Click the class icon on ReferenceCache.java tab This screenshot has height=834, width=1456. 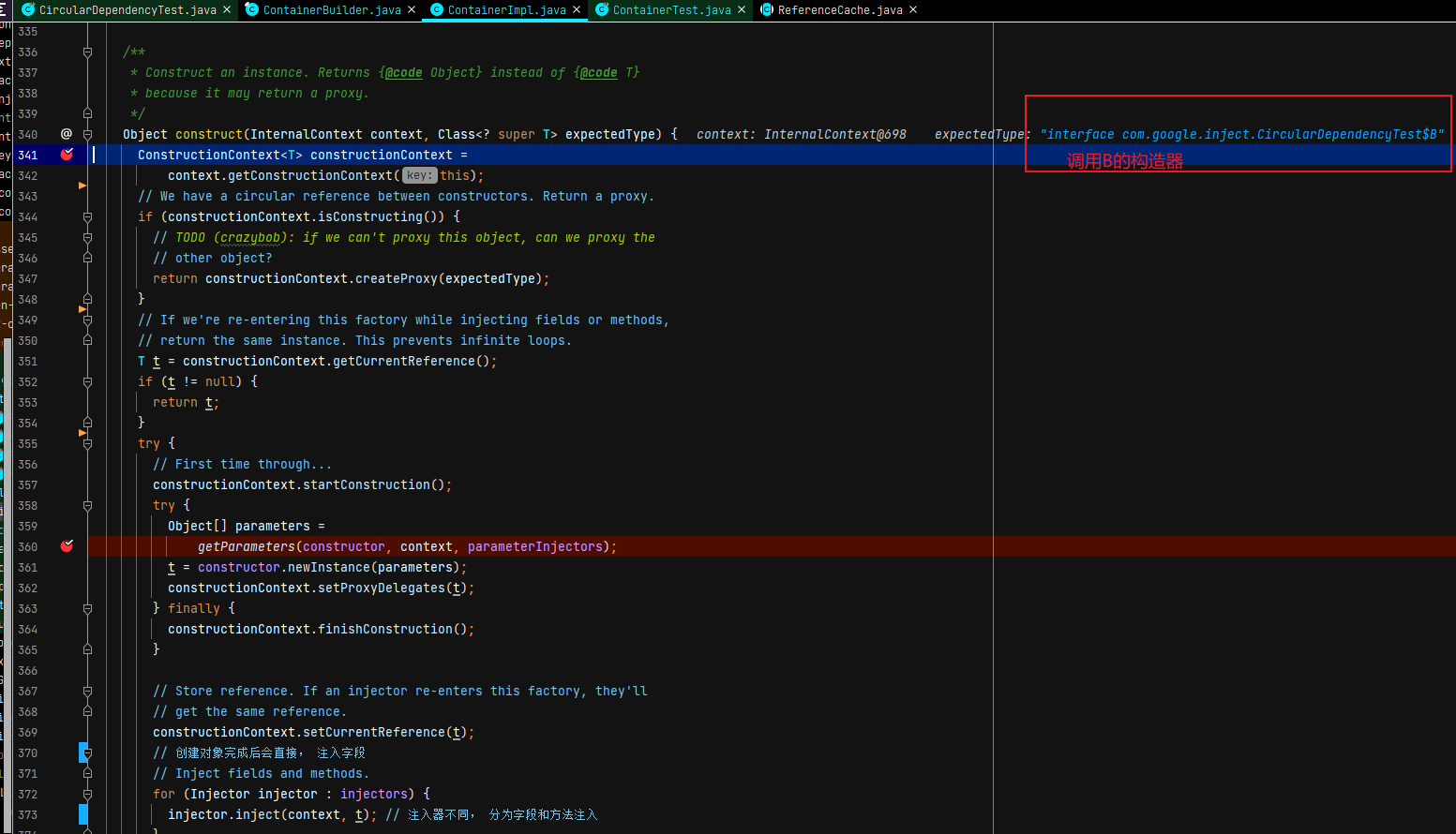[767, 9]
